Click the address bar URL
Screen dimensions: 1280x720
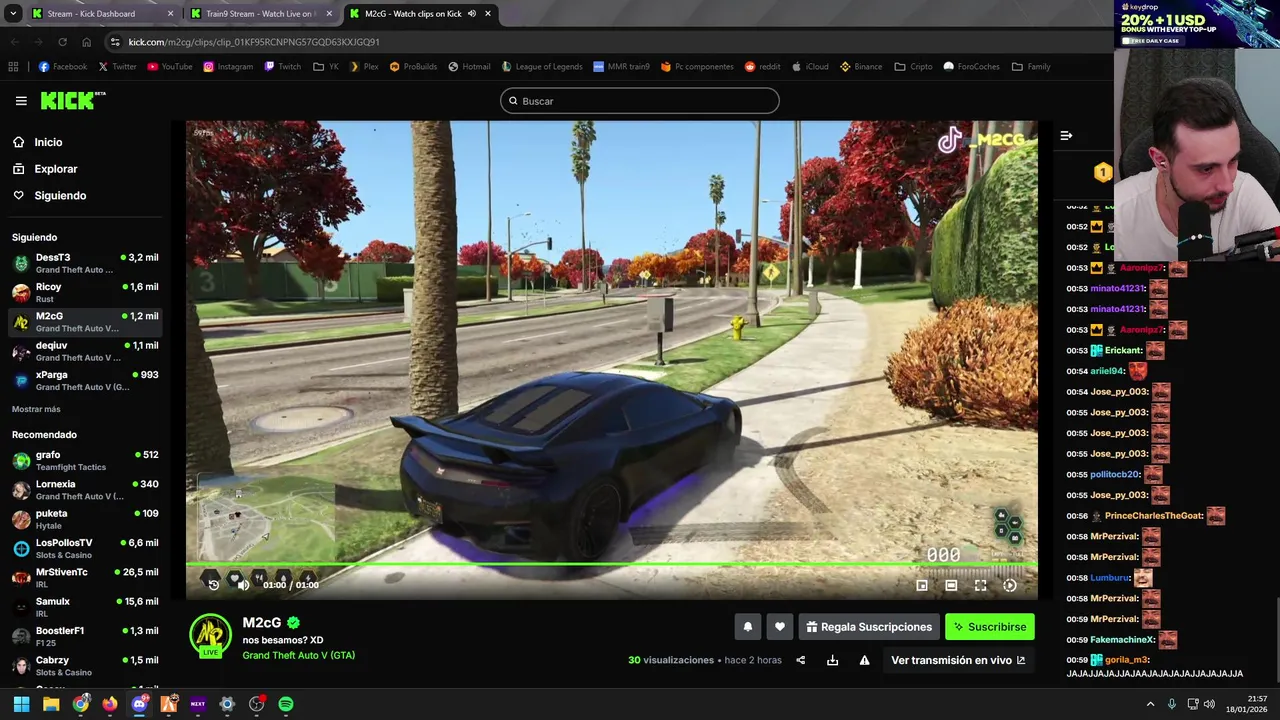point(254,42)
